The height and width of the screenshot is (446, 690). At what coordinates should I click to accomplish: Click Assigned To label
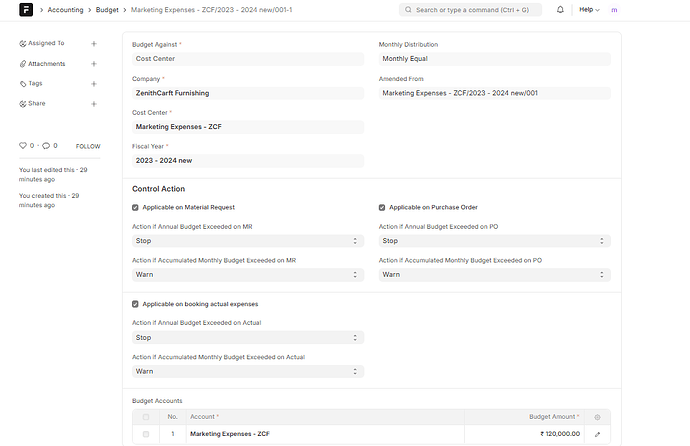(46, 43)
